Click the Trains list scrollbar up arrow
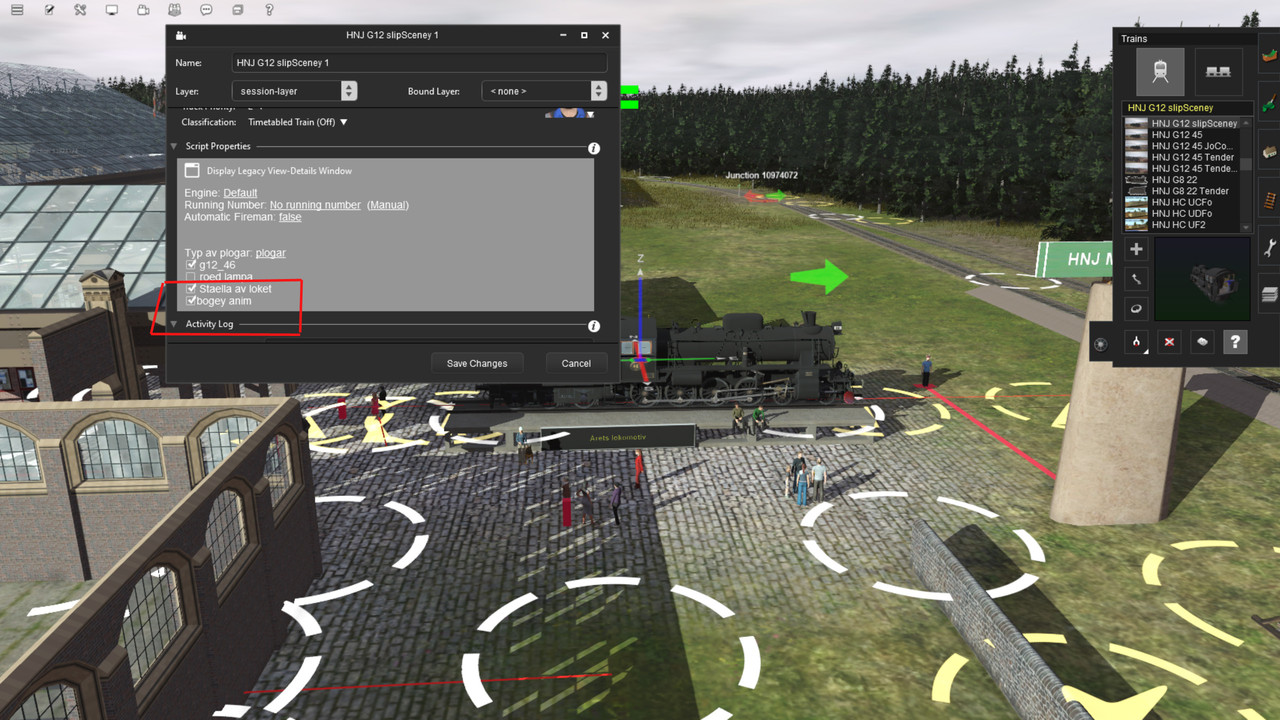This screenshot has height=720, width=1280. pos(1247,122)
